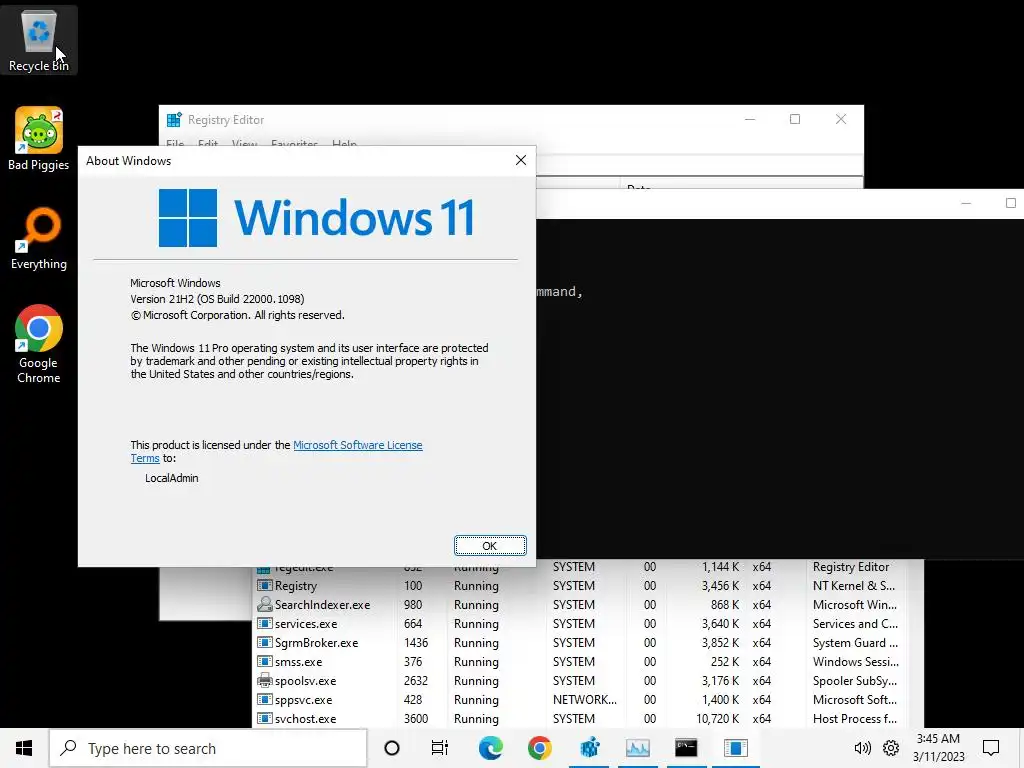The width and height of the screenshot is (1024, 768).
Task: Open the Google Chrome desktop shortcut
Action: click(x=39, y=344)
